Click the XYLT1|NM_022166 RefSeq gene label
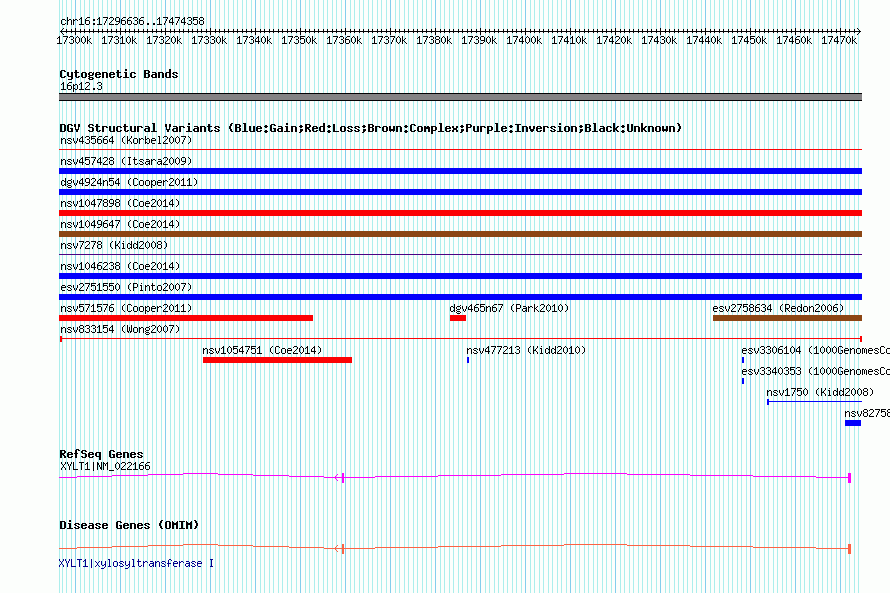890x593 pixels. (x=105, y=466)
